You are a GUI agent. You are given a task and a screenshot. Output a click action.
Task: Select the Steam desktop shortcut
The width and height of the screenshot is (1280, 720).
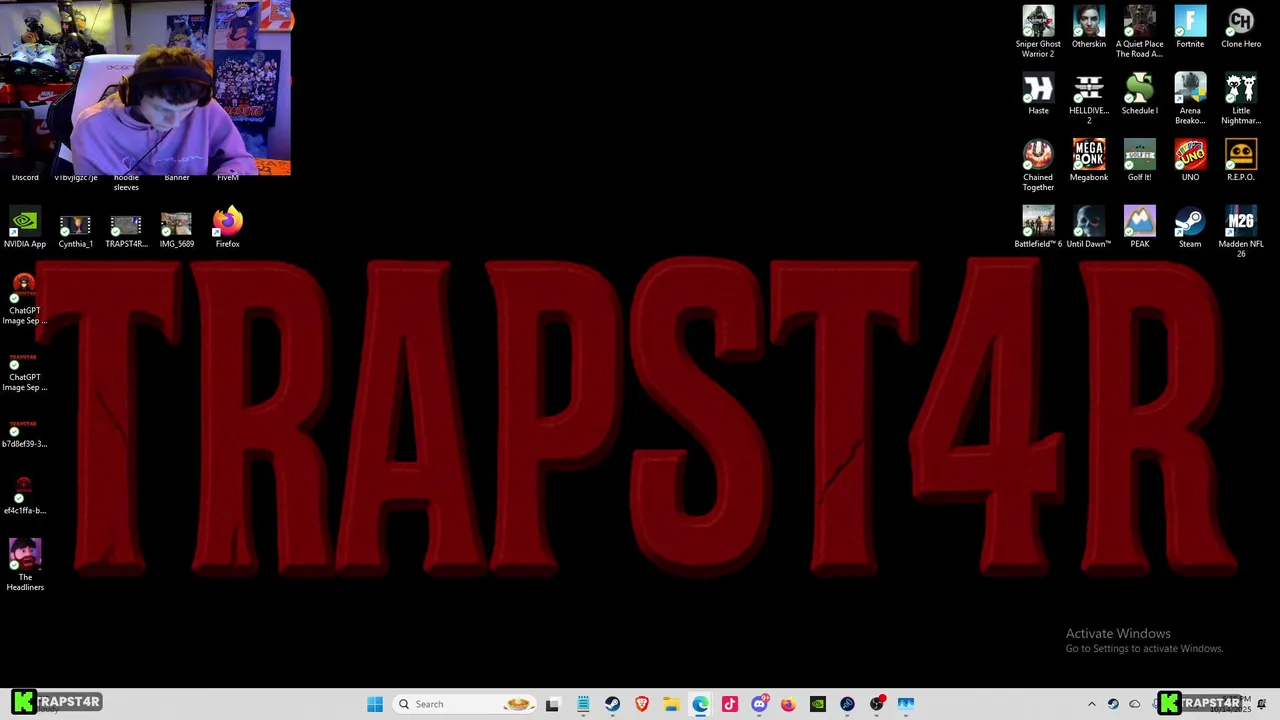(x=1190, y=227)
